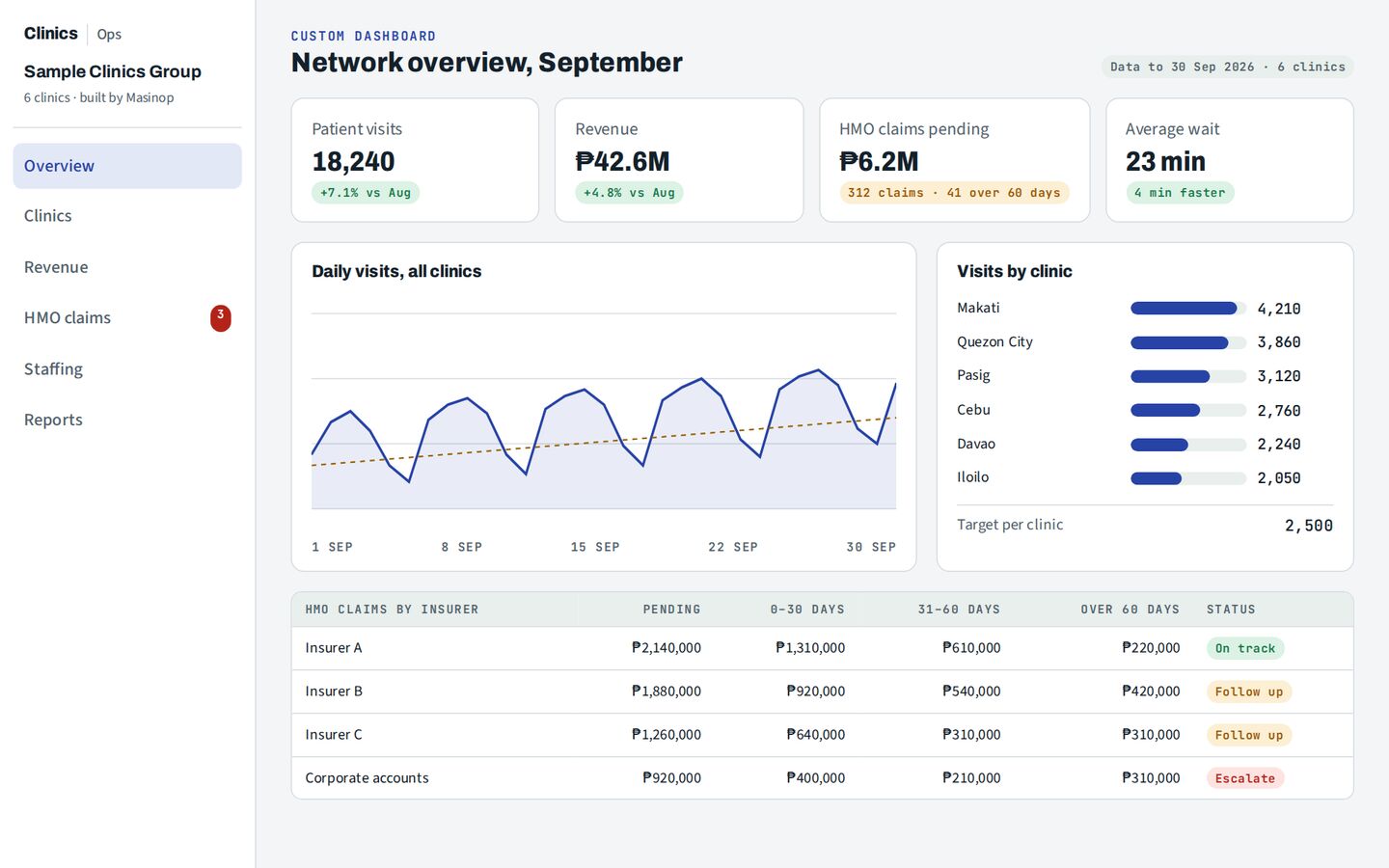The height and width of the screenshot is (868, 1389).
Task: Click the Status column header
Action: 1231,610
